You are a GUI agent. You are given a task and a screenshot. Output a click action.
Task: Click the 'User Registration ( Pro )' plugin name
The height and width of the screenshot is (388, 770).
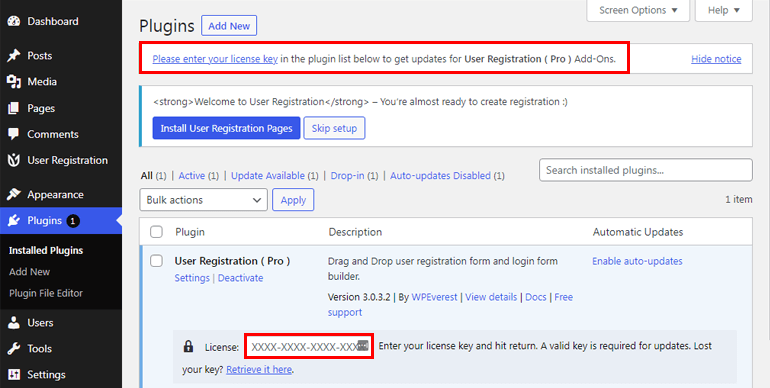(232, 261)
